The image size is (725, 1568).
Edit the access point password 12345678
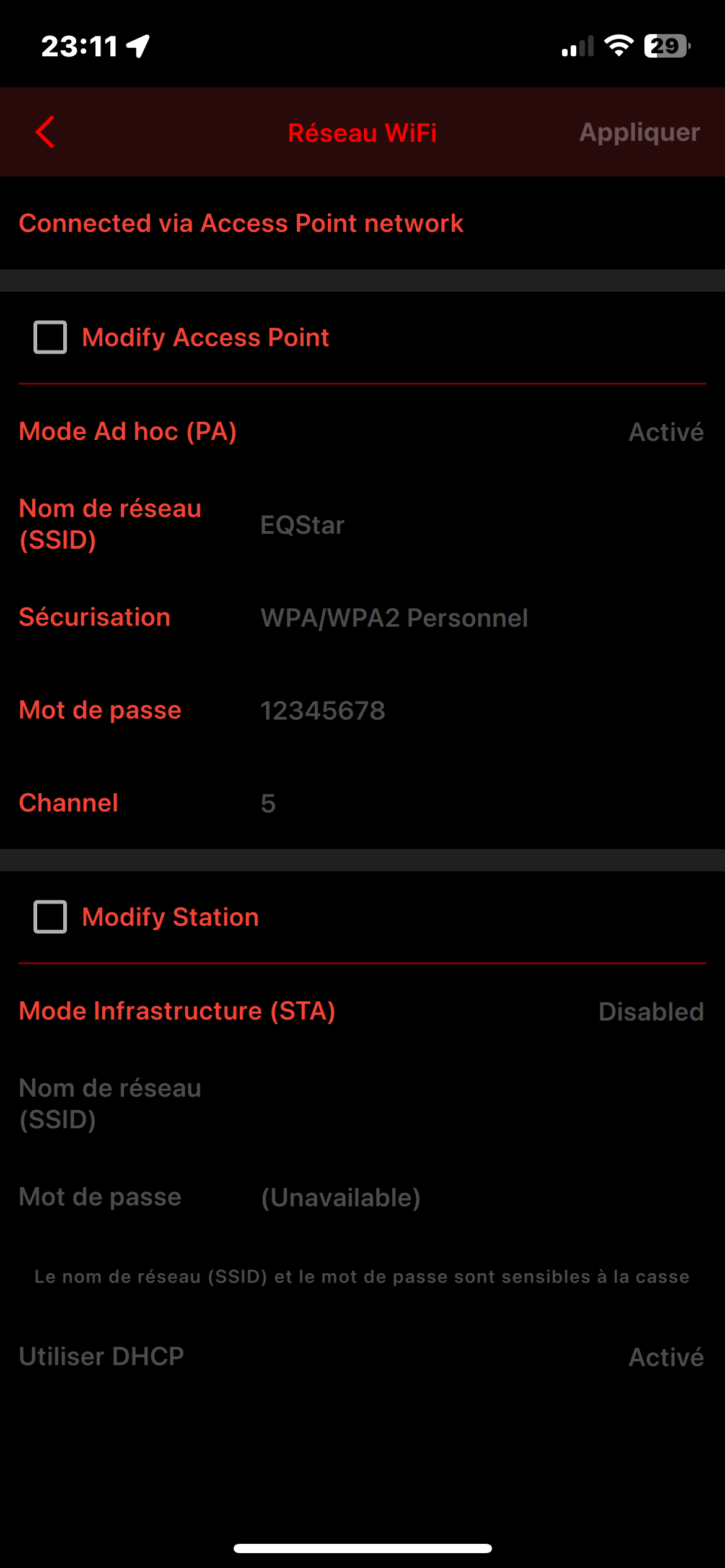tap(323, 711)
